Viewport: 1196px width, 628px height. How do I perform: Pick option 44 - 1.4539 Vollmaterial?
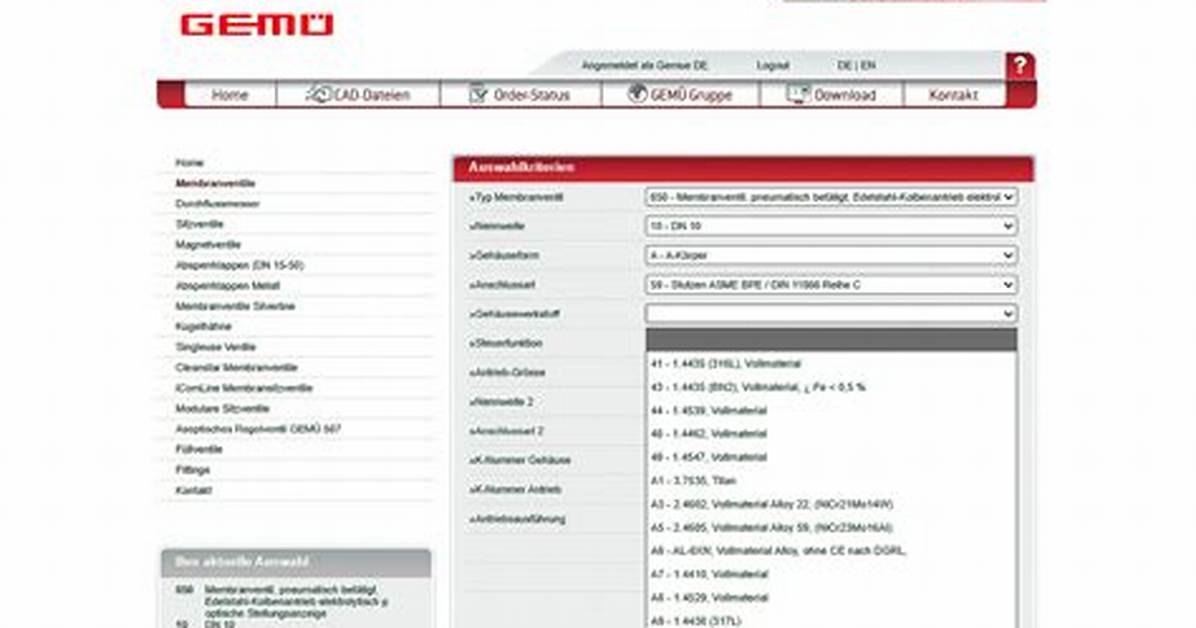pos(831,411)
